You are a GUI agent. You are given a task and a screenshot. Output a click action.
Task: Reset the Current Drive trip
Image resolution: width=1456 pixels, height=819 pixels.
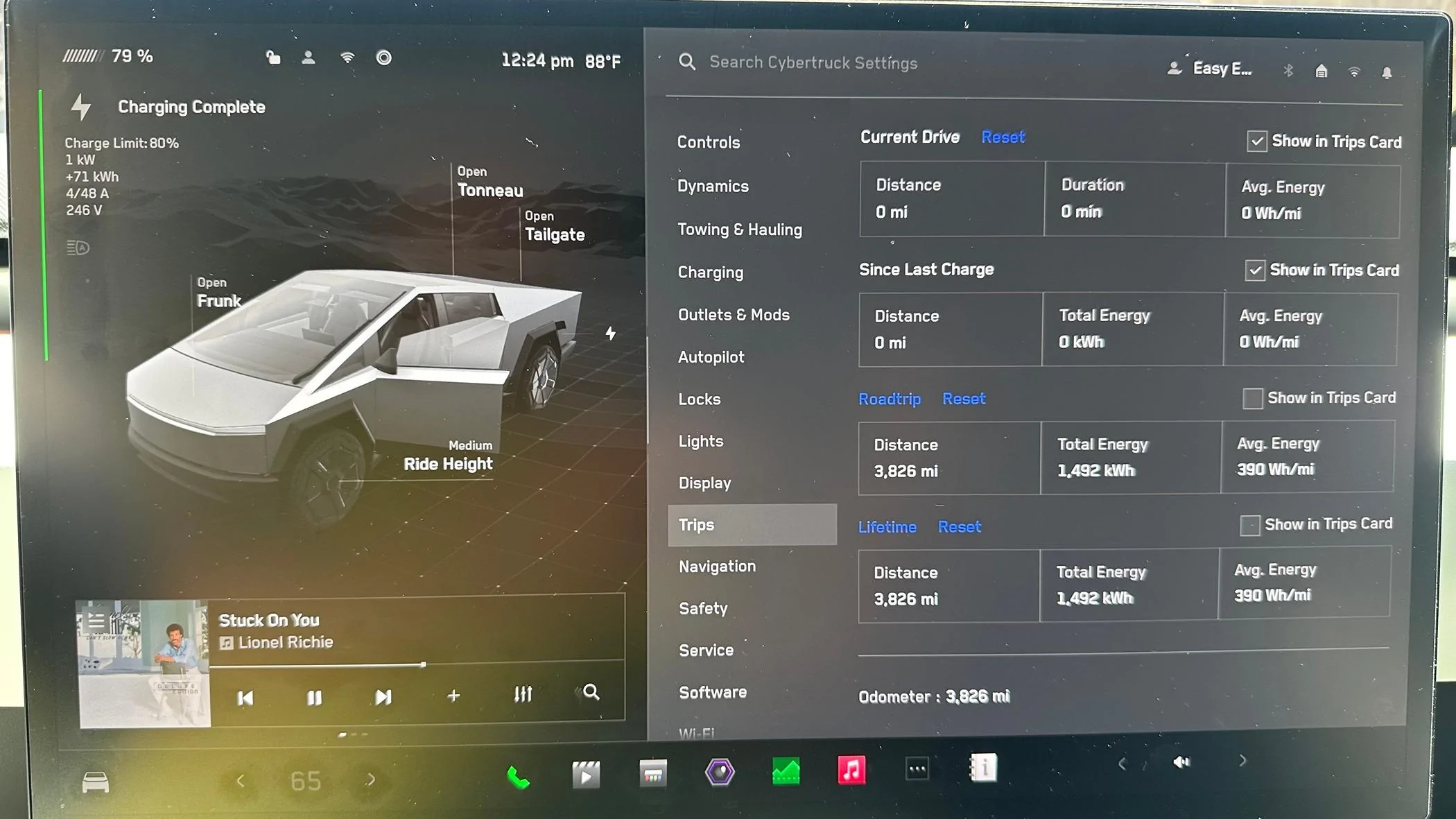[x=1003, y=137]
